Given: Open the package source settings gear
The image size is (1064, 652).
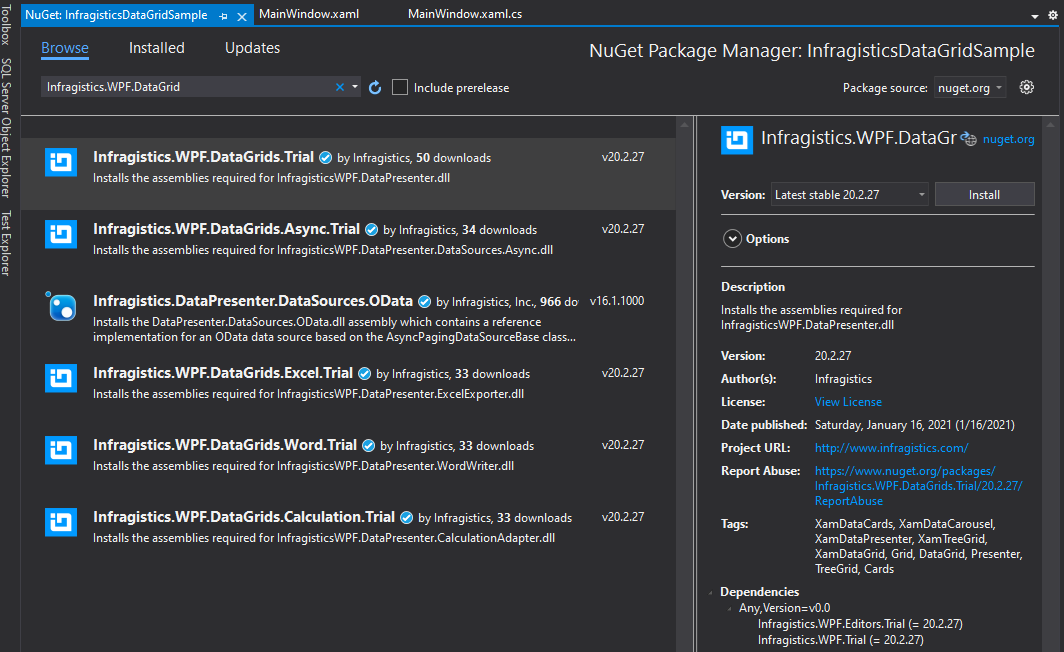Looking at the screenshot, I should pyautogui.click(x=1027, y=87).
